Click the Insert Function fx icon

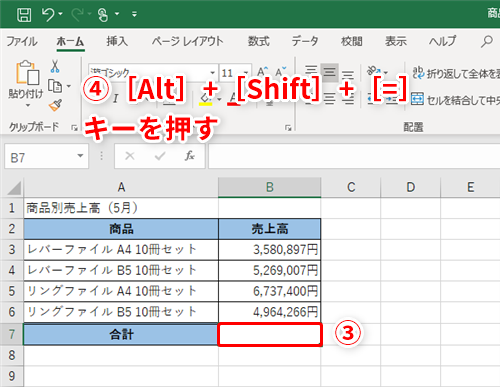tap(190, 155)
